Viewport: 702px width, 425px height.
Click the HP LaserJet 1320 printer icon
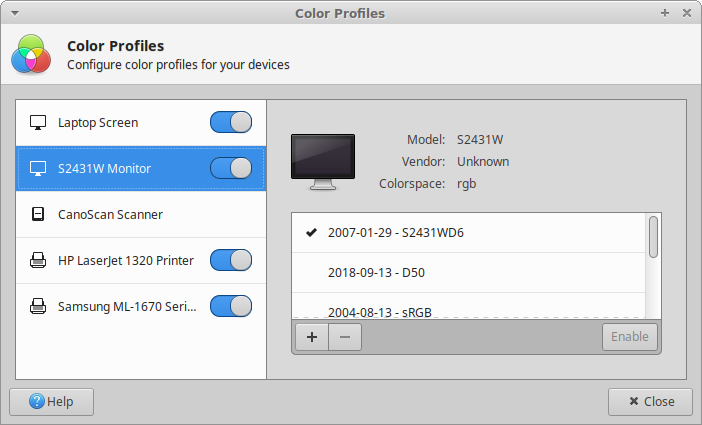[x=38, y=261]
